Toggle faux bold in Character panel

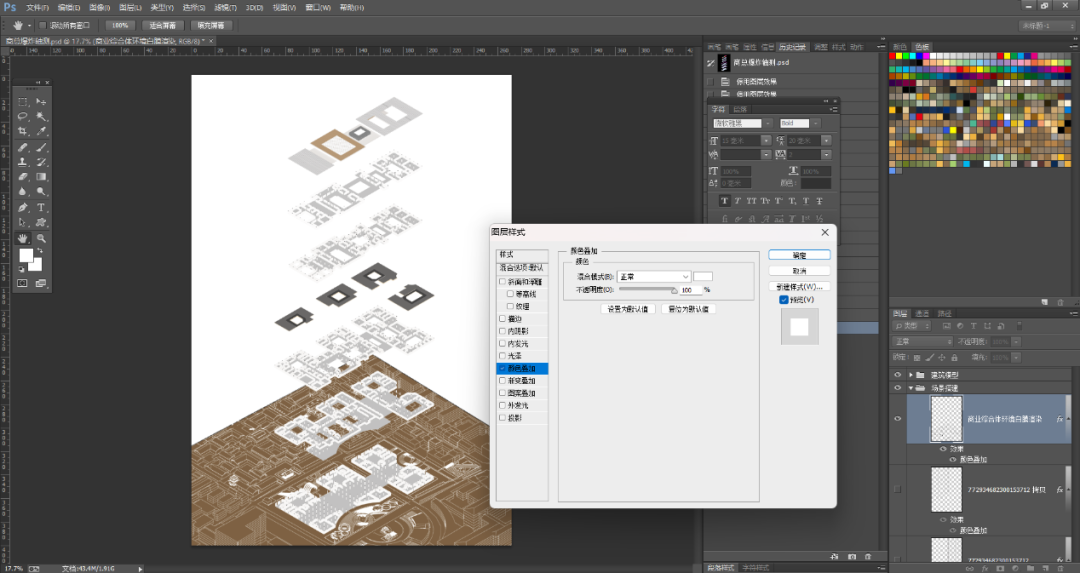pos(725,201)
